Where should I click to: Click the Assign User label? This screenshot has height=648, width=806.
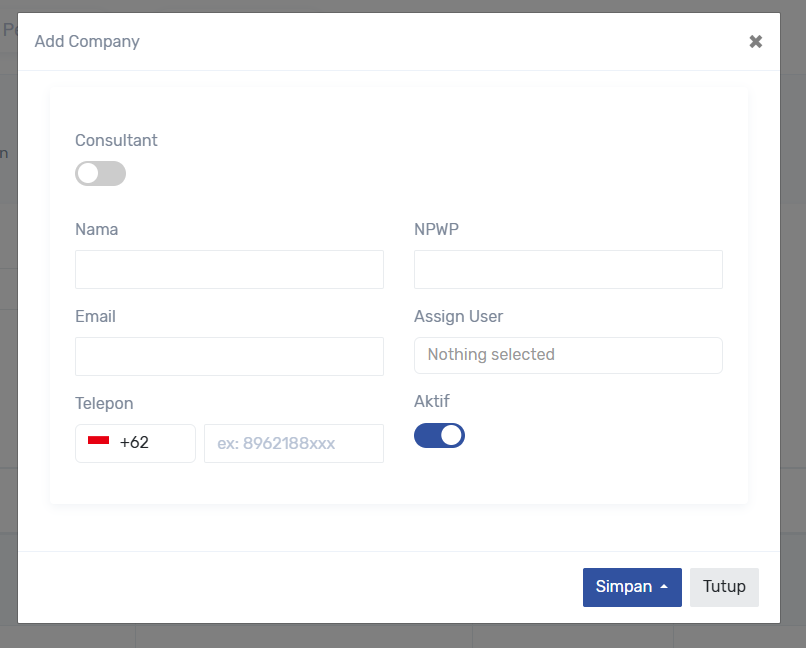point(458,317)
